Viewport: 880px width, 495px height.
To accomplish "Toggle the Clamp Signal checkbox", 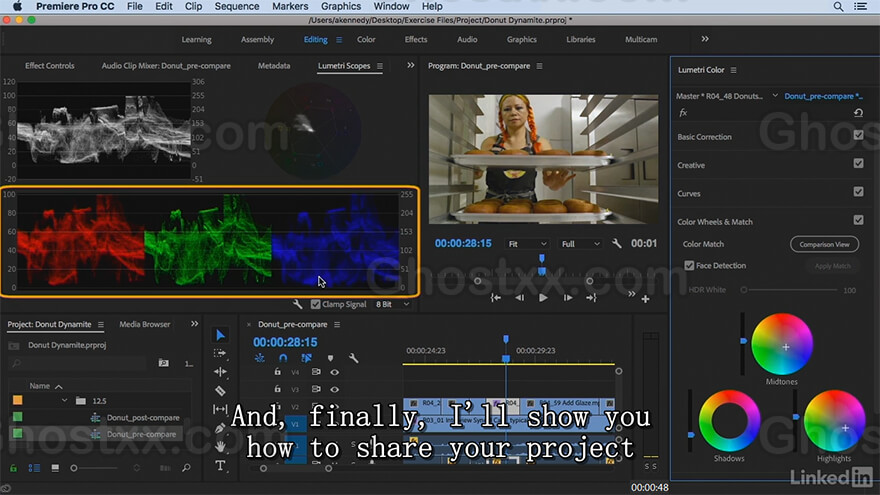I will click(x=315, y=304).
